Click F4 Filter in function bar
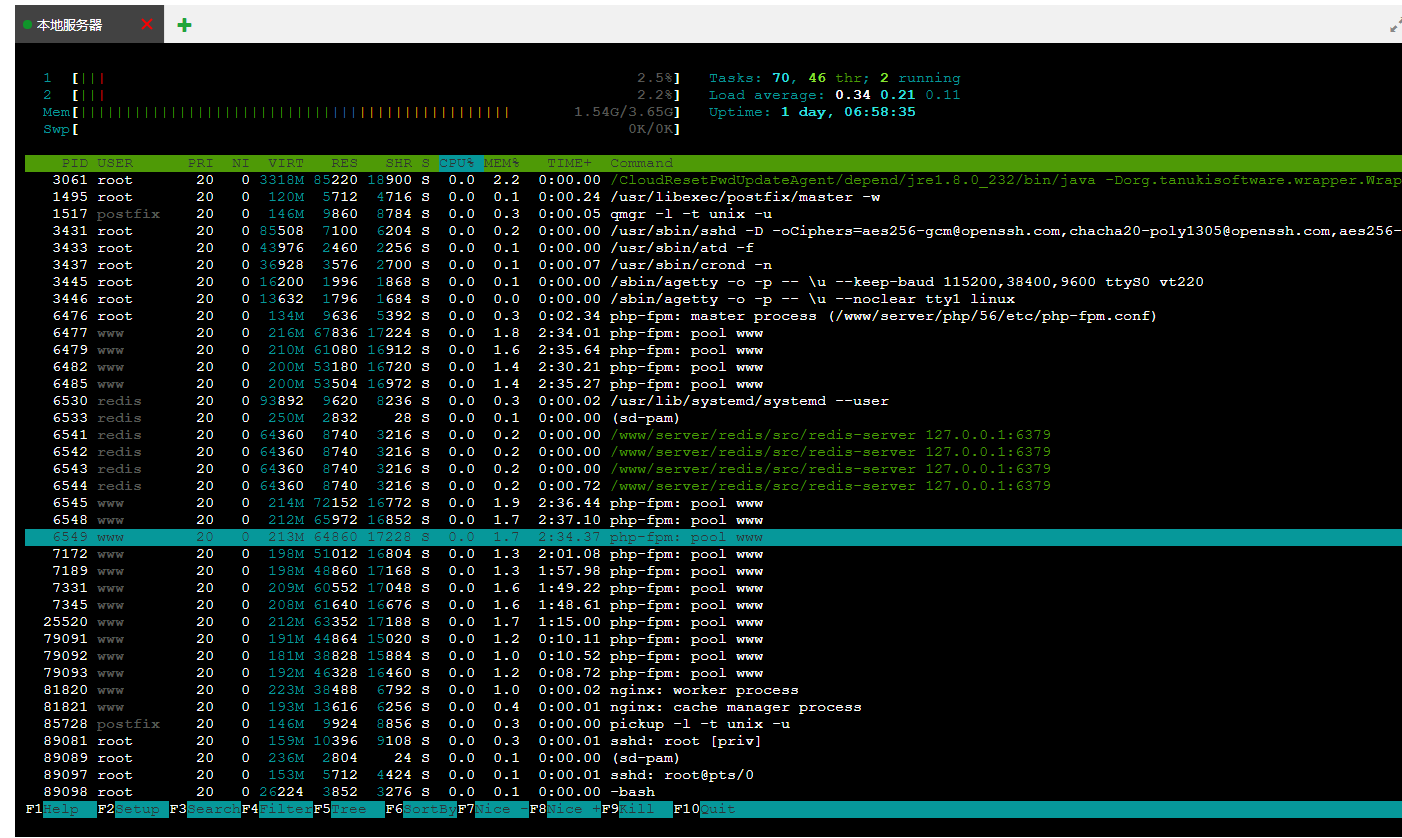The width and height of the screenshot is (1402, 838). 277,809
